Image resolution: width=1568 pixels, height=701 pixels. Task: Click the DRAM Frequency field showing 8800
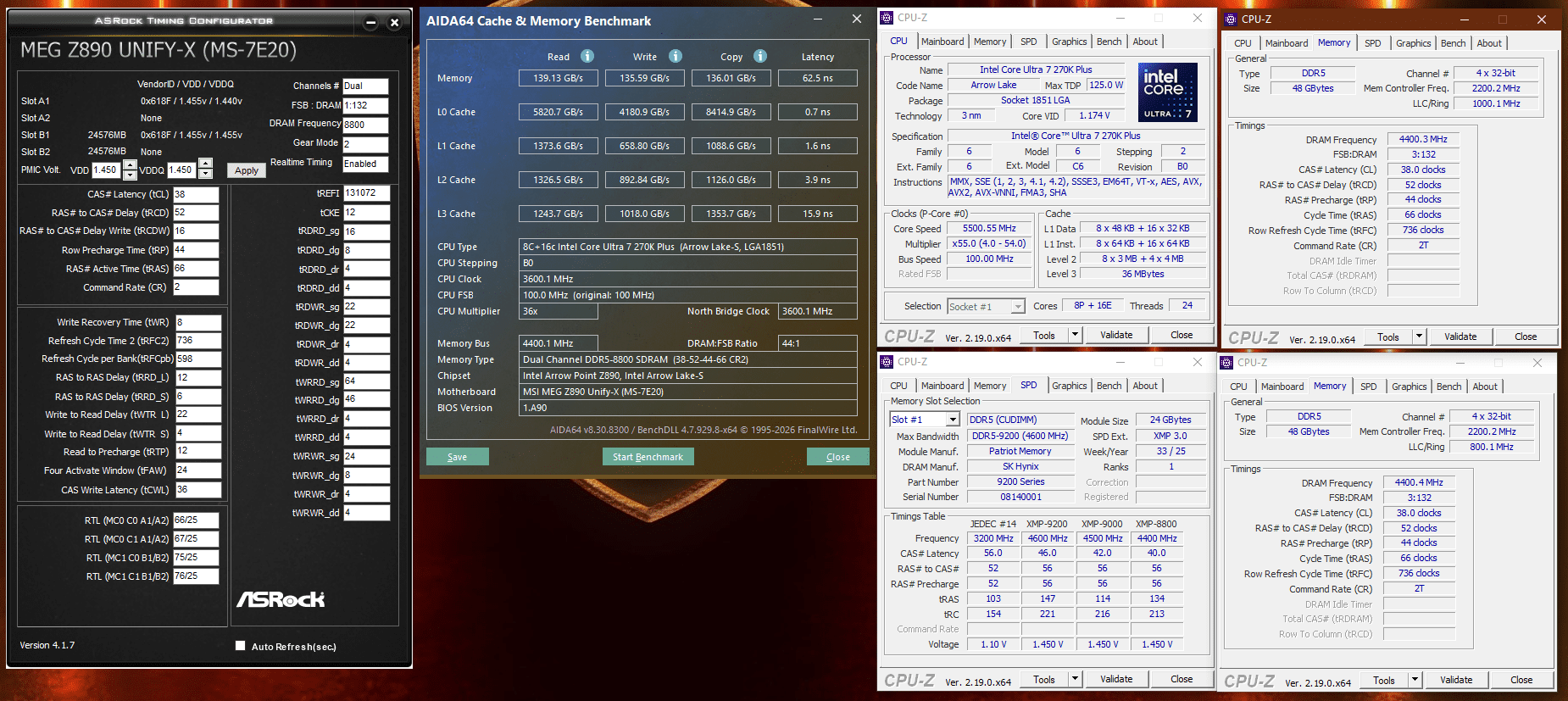pyautogui.click(x=365, y=125)
